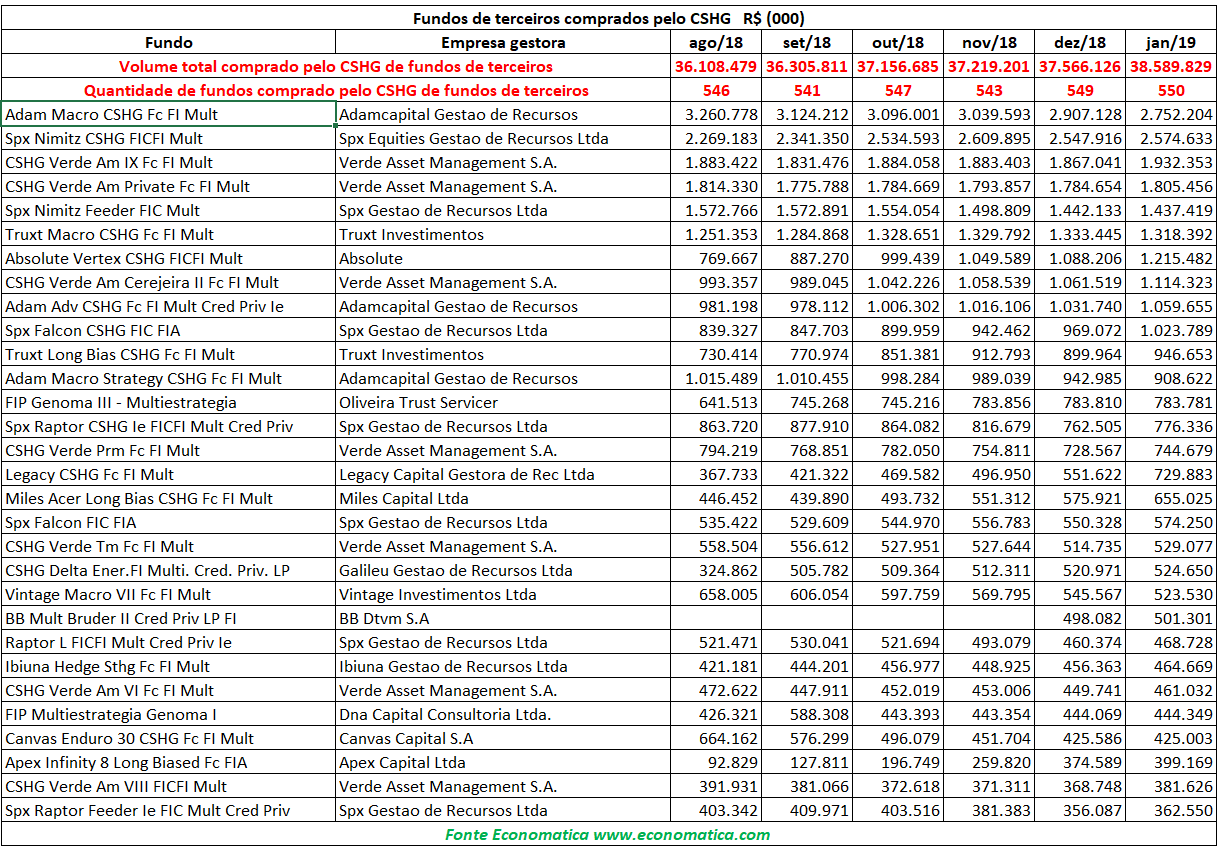
Task: Select cell 'BB Mult Bruder II Cred Priv LP FI'
Action: (x=168, y=619)
